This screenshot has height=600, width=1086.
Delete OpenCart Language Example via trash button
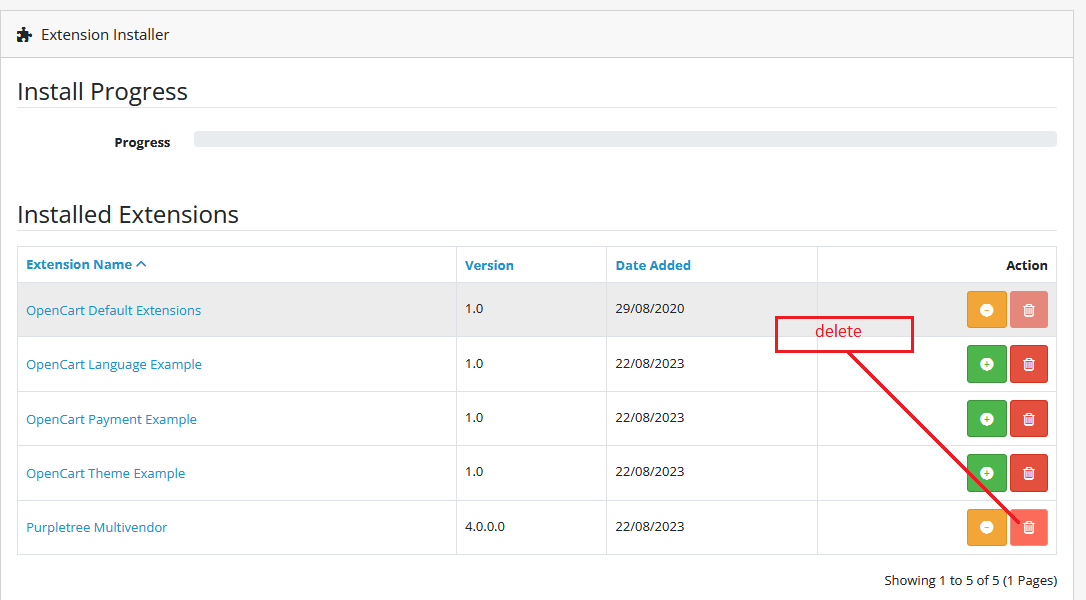tap(1029, 364)
